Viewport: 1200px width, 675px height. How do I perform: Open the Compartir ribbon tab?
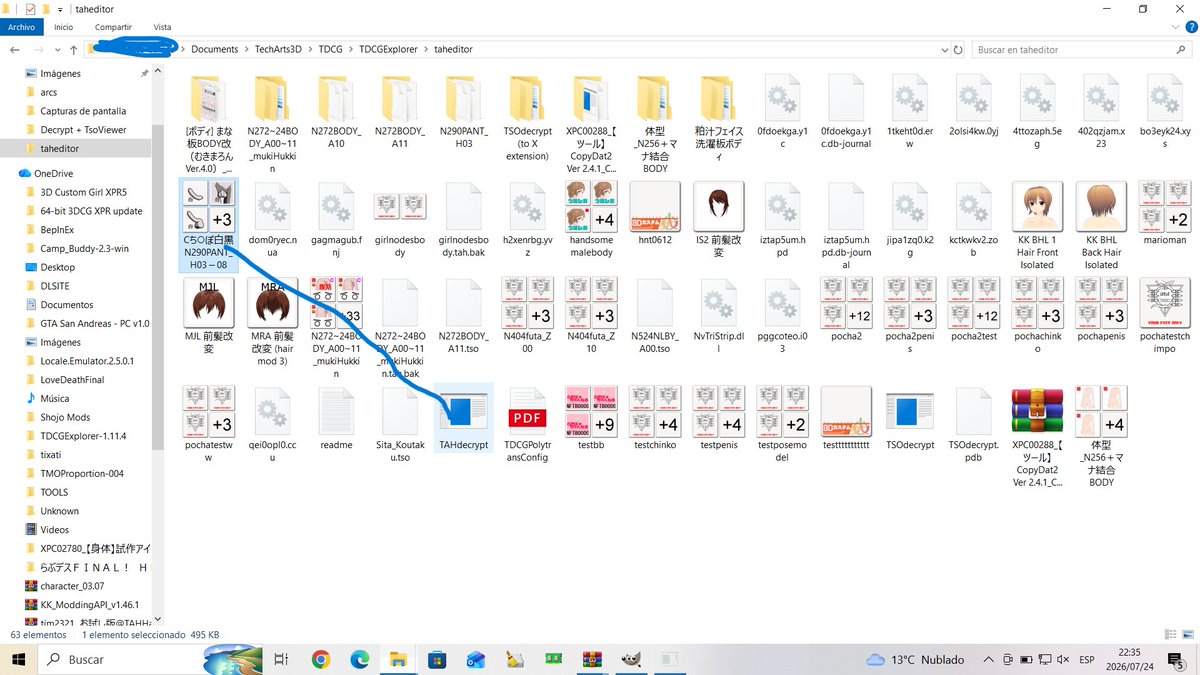(111, 27)
